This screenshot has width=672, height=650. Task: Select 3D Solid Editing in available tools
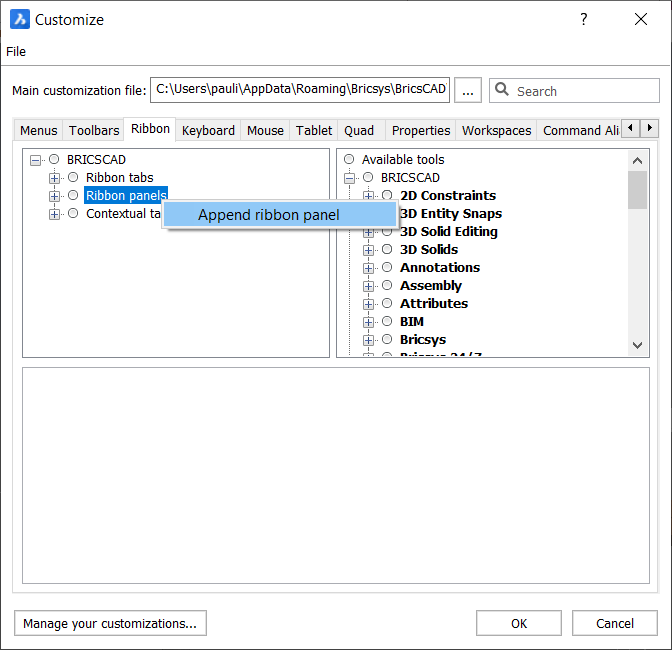point(449,231)
